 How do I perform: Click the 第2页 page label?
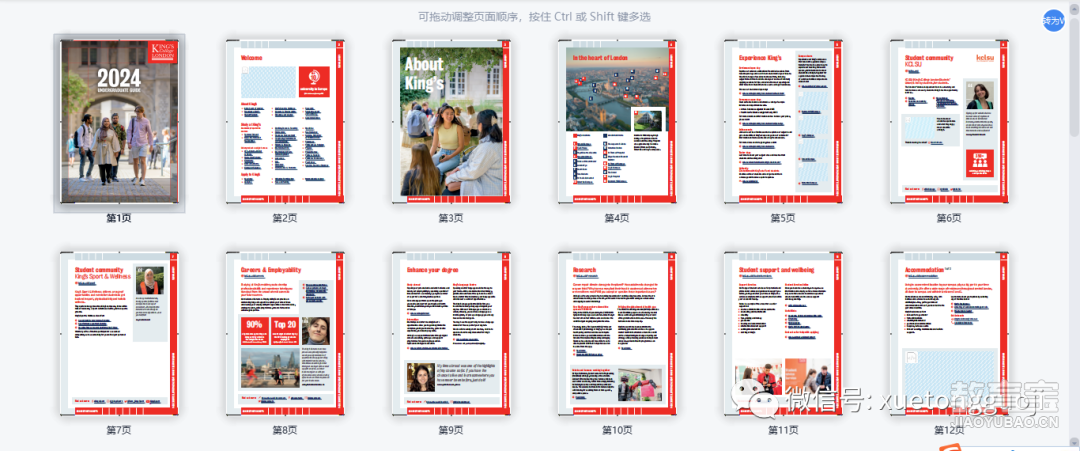pyautogui.click(x=284, y=218)
